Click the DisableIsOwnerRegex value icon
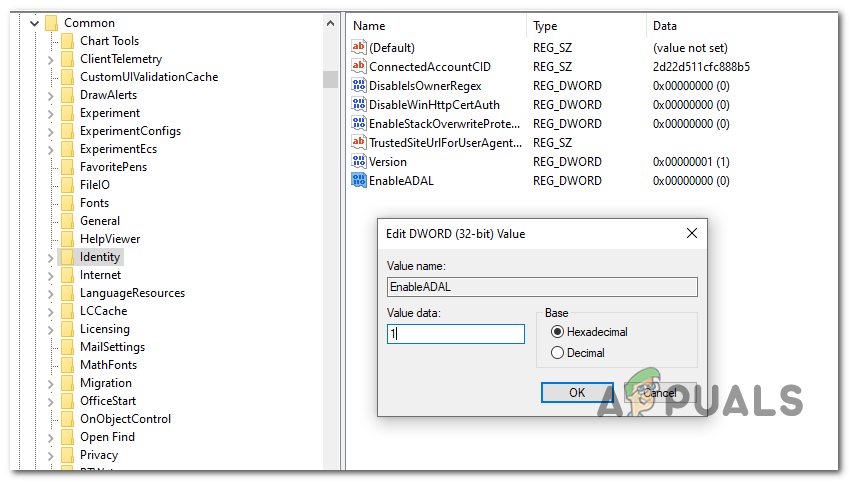Image resolution: width=849 pixels, height=481 pixels. (x=359, y=85)
